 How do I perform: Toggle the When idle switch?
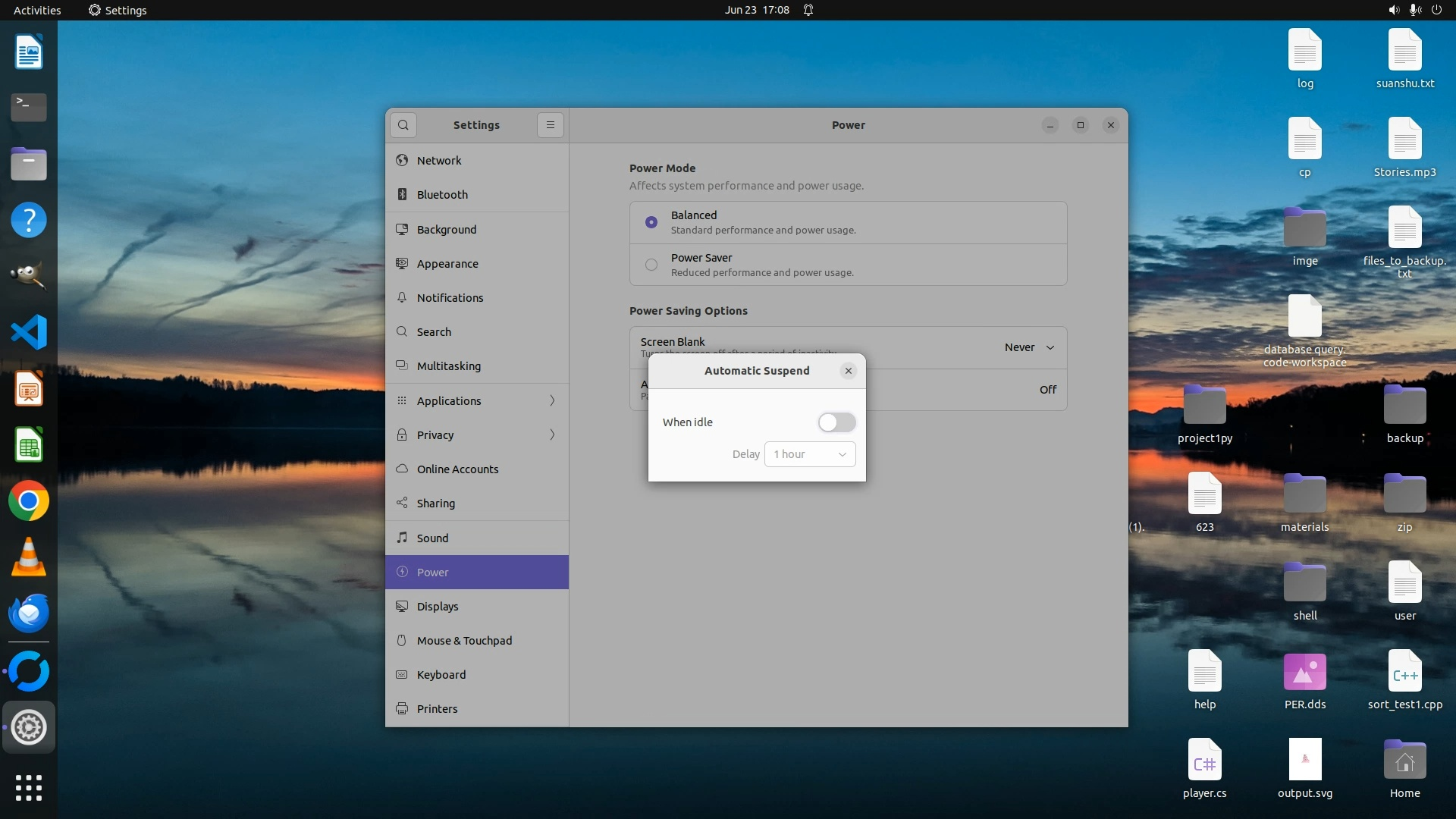836,422
